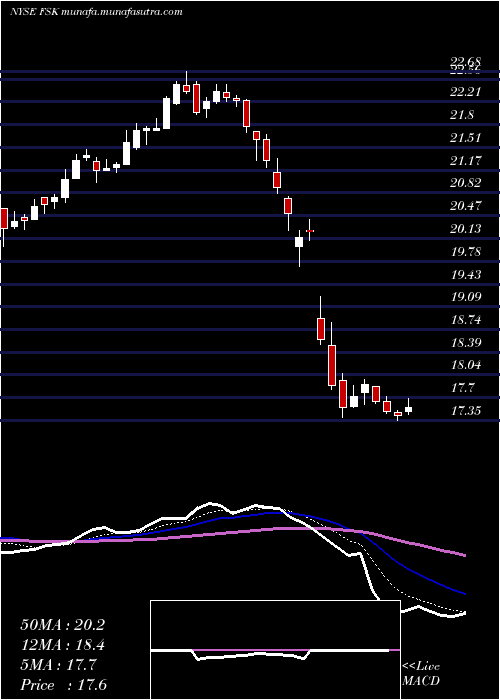The image size is (500, 700).
Task: Select the 5MA : 17.7 readout
Action: [x=58, y=665]
